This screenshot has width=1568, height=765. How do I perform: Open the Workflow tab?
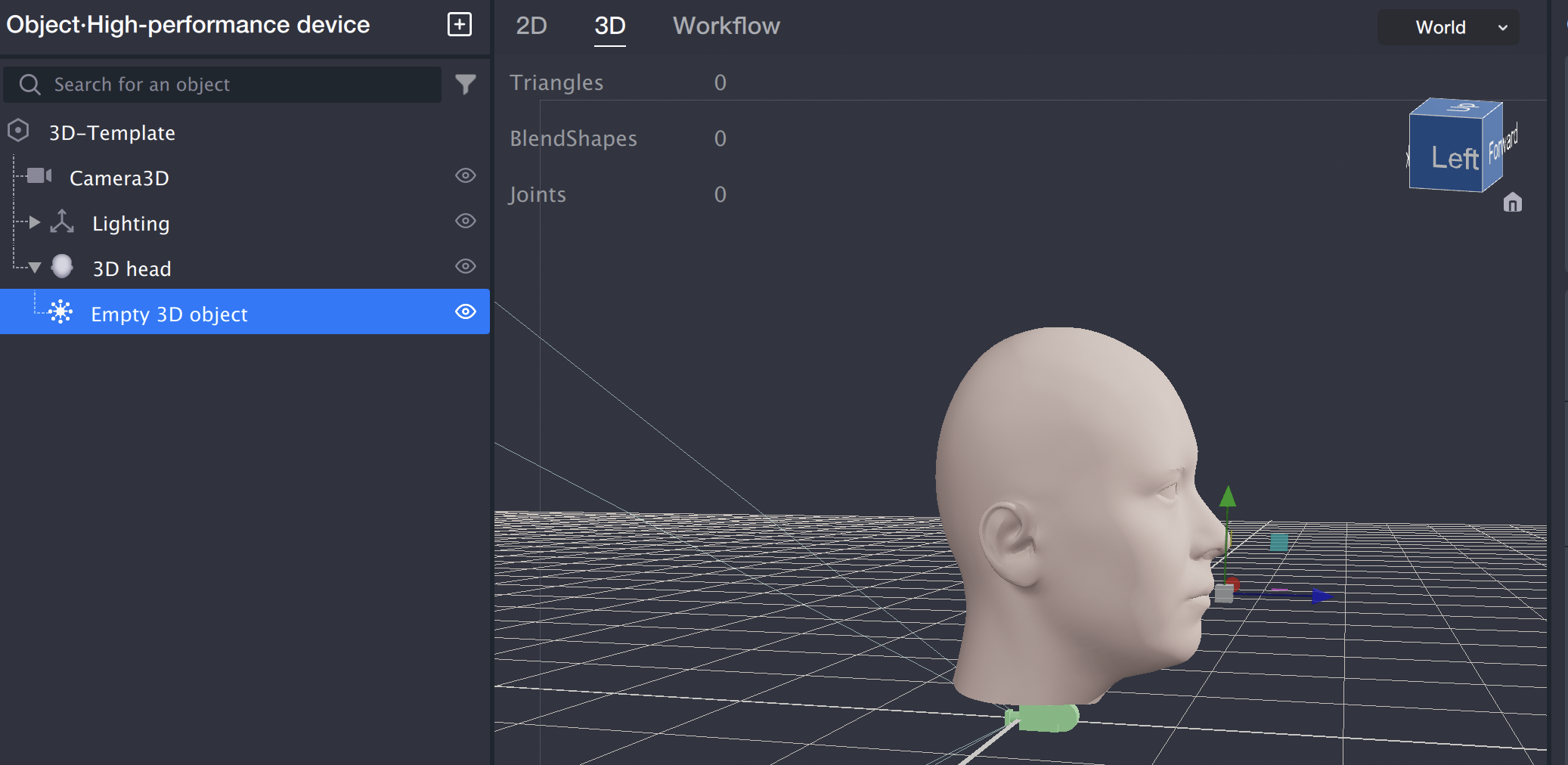726,26
